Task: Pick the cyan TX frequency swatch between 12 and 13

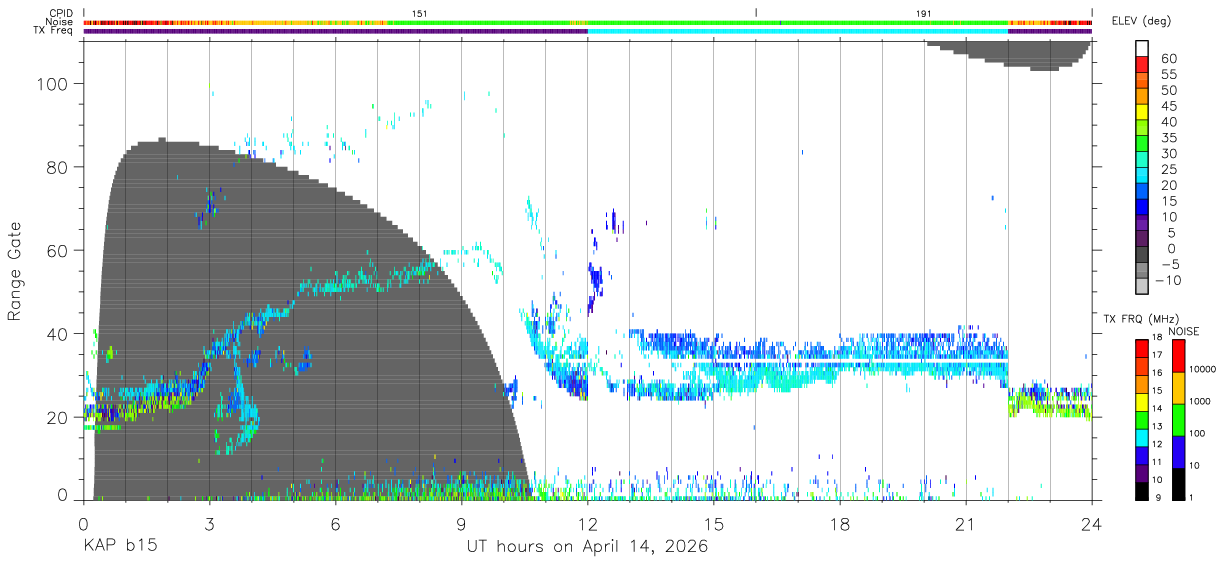Action: (1141, 437)
